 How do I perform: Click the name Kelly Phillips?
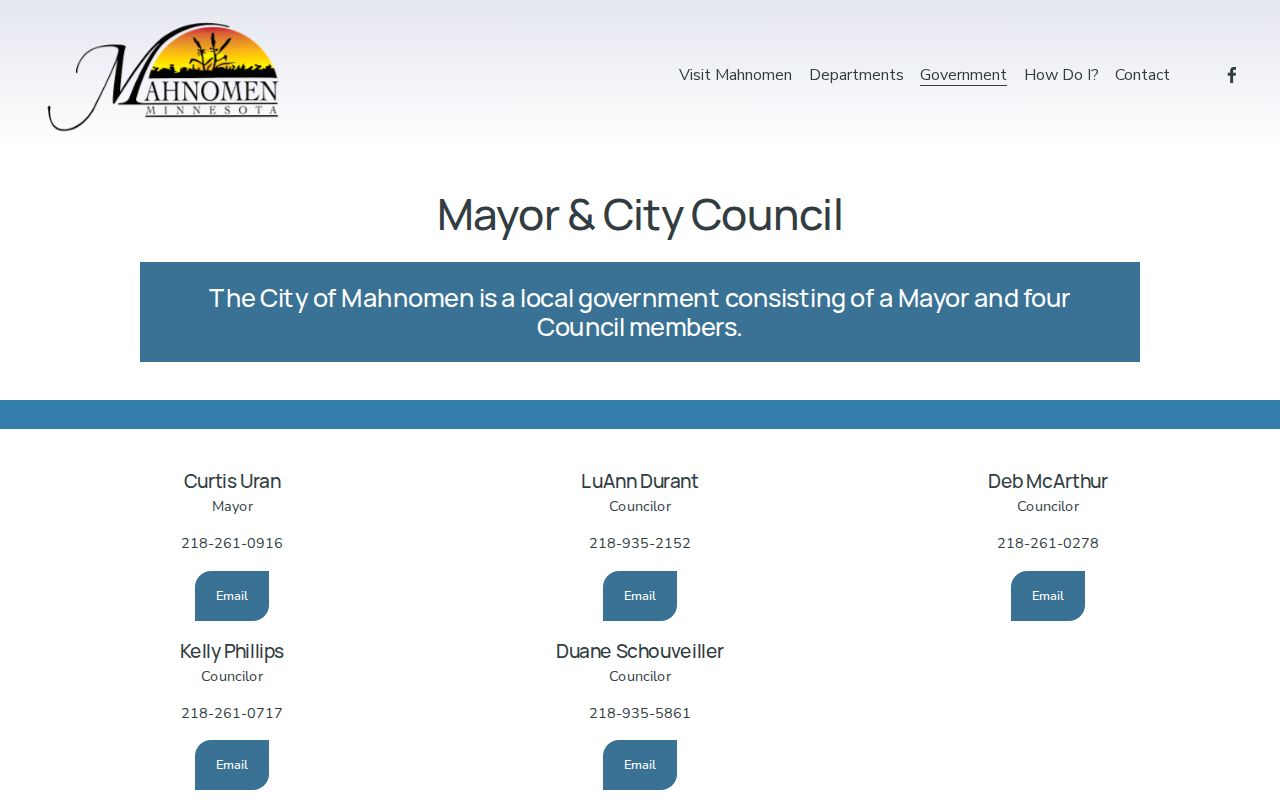[232, 651]
